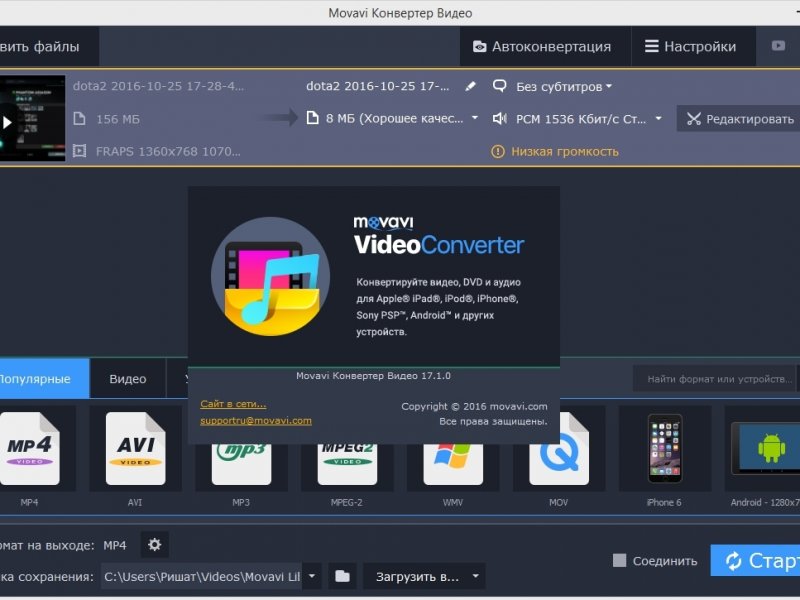Expand the 8 МБ output quality dropdown
The image size is (800, 600).
(x=474, y=118)
